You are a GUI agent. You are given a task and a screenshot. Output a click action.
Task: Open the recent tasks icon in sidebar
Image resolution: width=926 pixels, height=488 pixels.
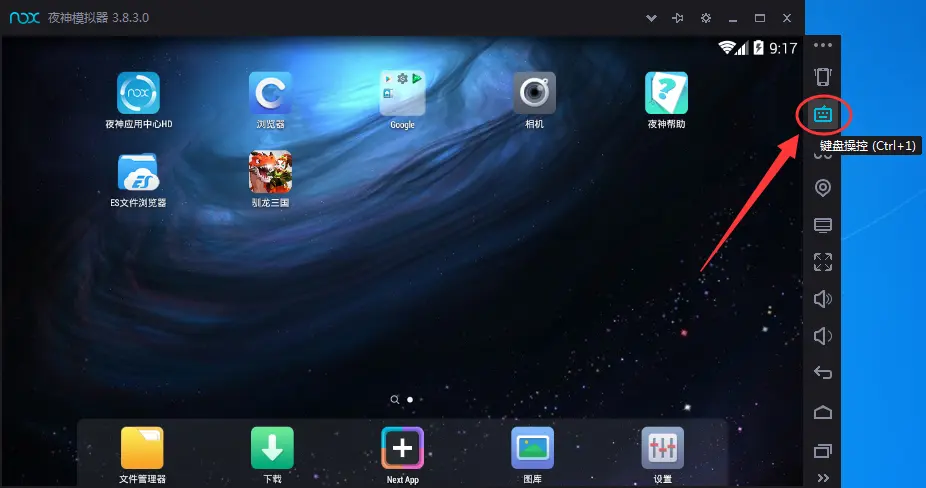(x=823, y=451)
